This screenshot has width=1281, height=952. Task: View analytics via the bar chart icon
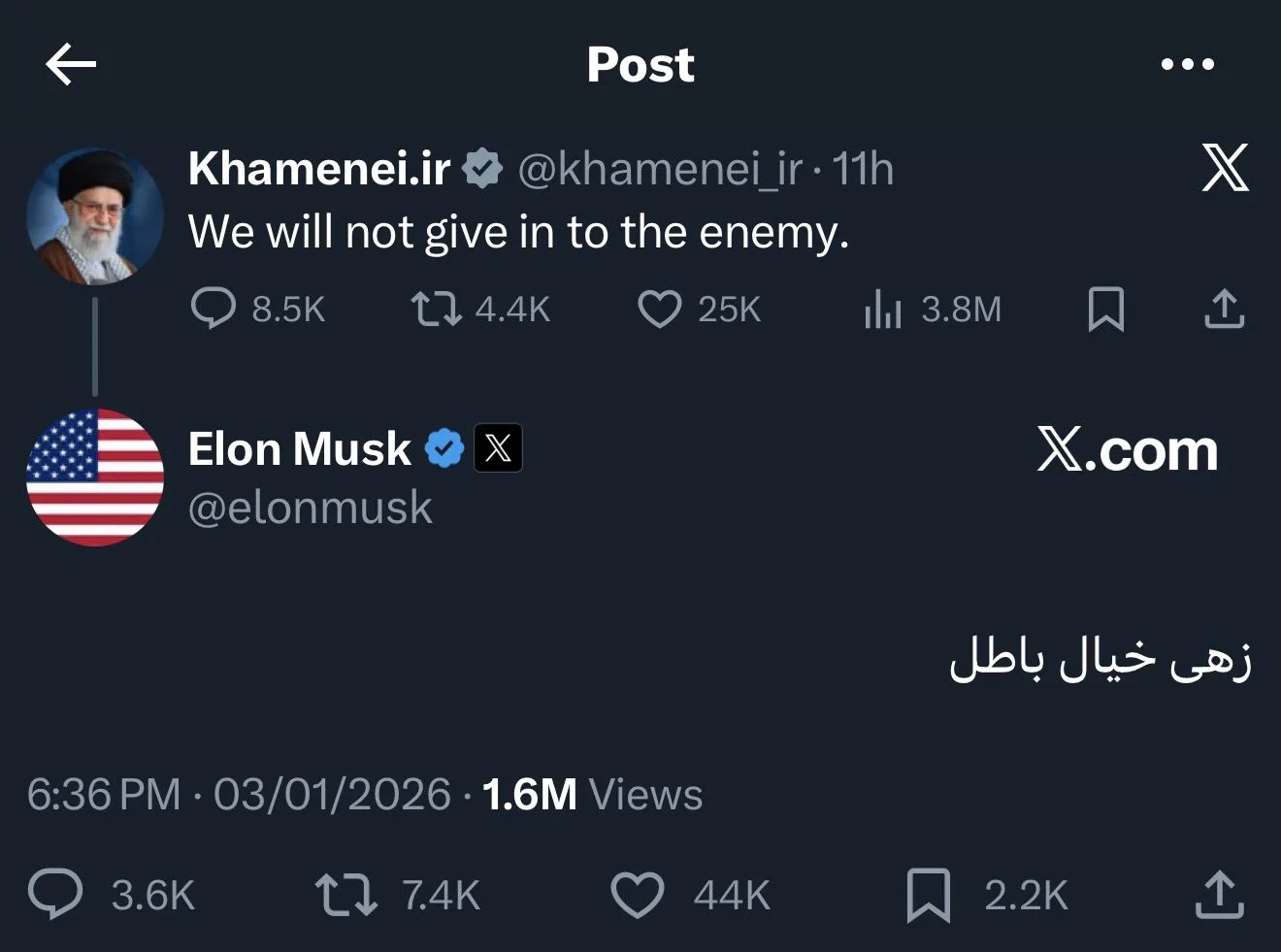point(881,309)
